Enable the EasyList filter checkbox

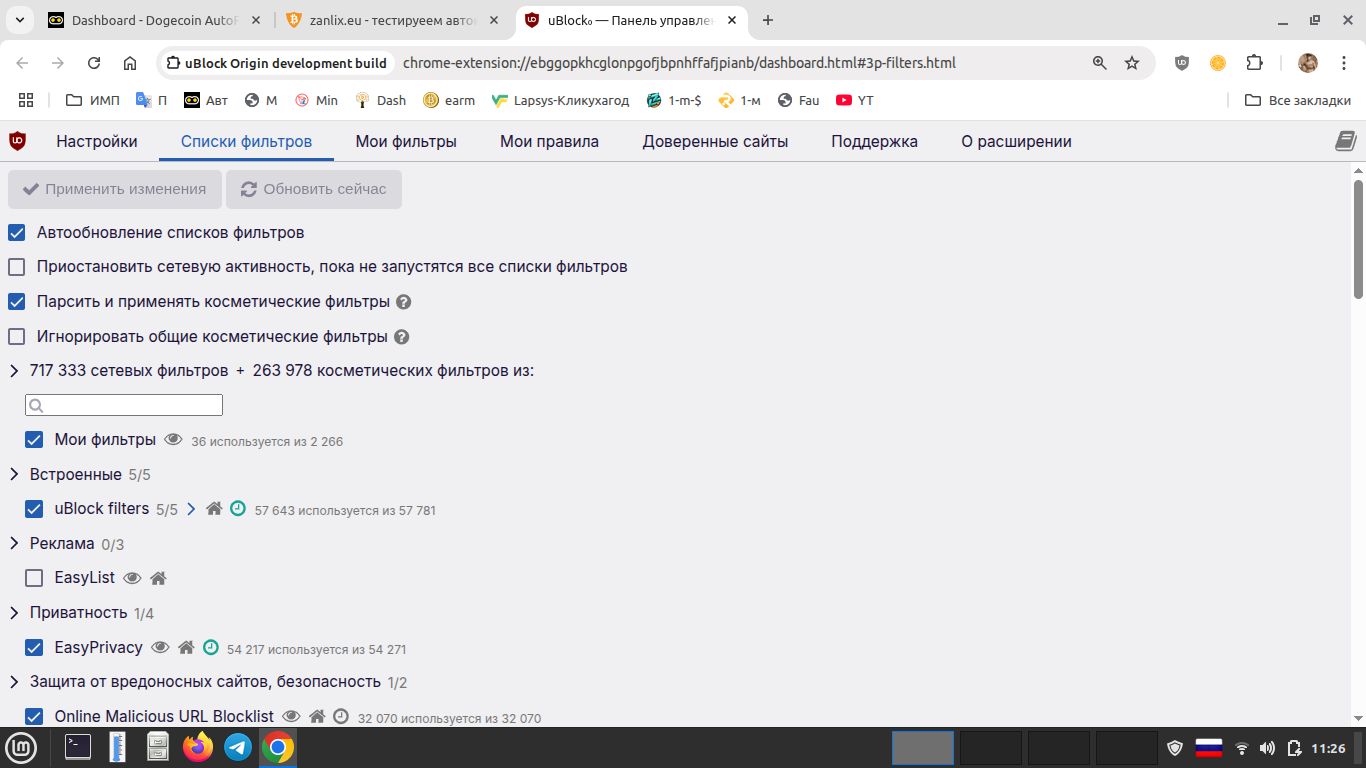tap(34, 578)
